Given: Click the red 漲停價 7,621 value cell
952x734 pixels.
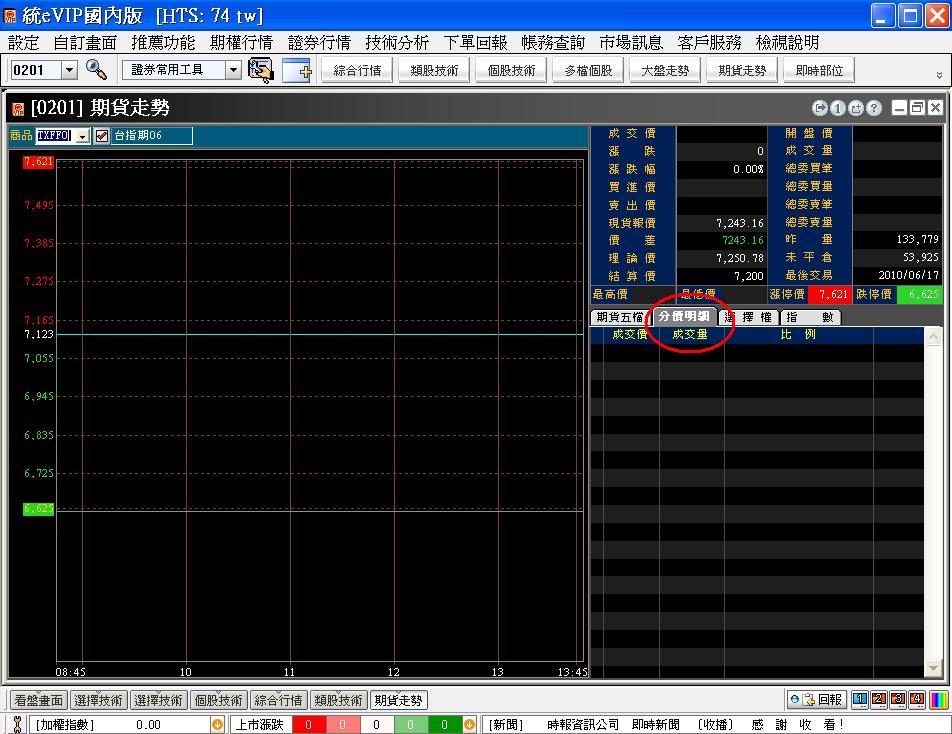Looking at the screenshot, I should coord(830,294).
